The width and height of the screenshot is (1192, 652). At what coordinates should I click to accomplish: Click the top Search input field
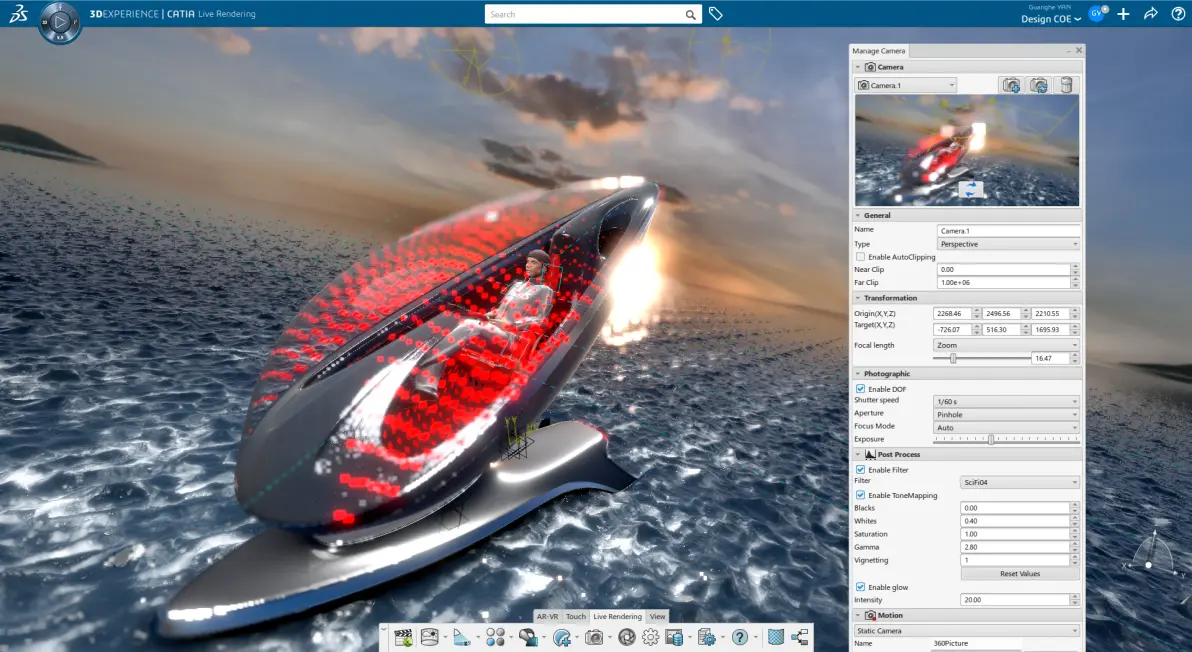click(x=584, y=14)
